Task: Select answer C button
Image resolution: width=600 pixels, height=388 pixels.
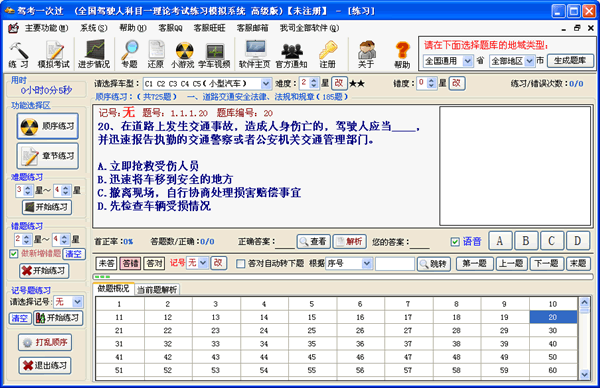Action: 551,241
